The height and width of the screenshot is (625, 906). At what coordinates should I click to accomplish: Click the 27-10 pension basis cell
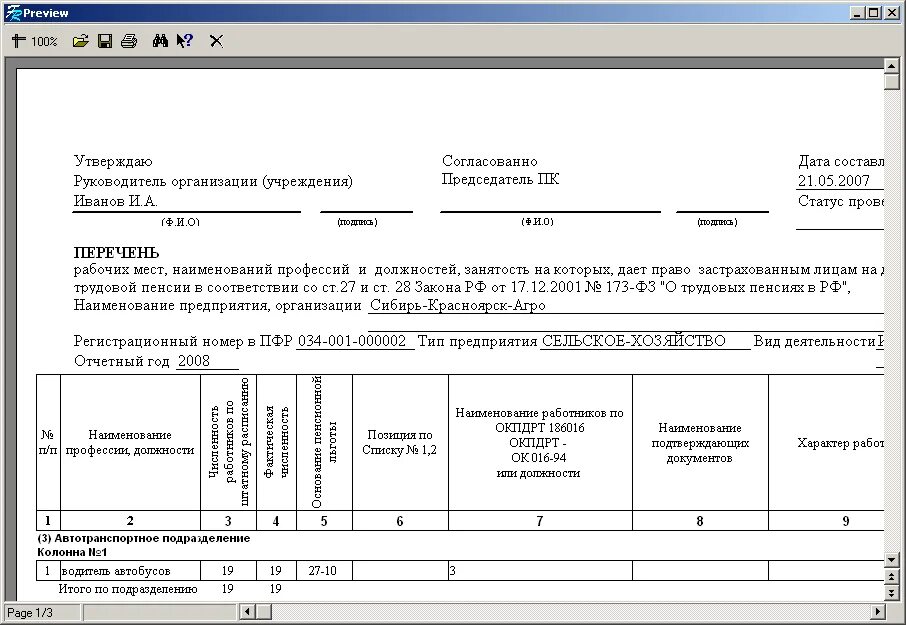(322, 571)
